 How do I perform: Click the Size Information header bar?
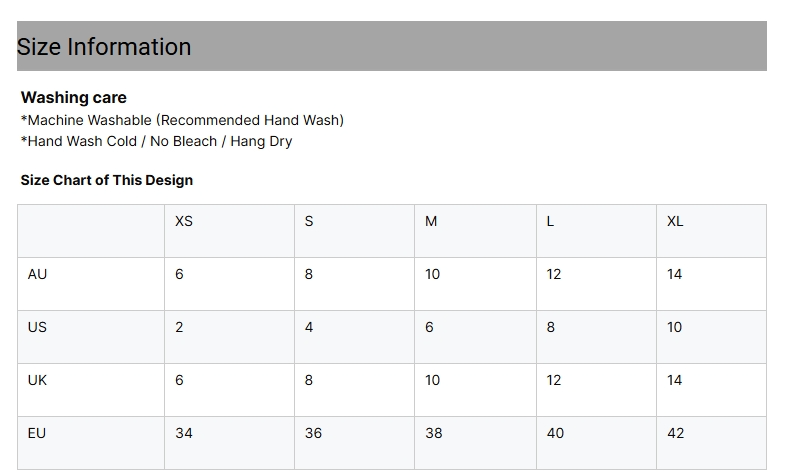(391, 46)
